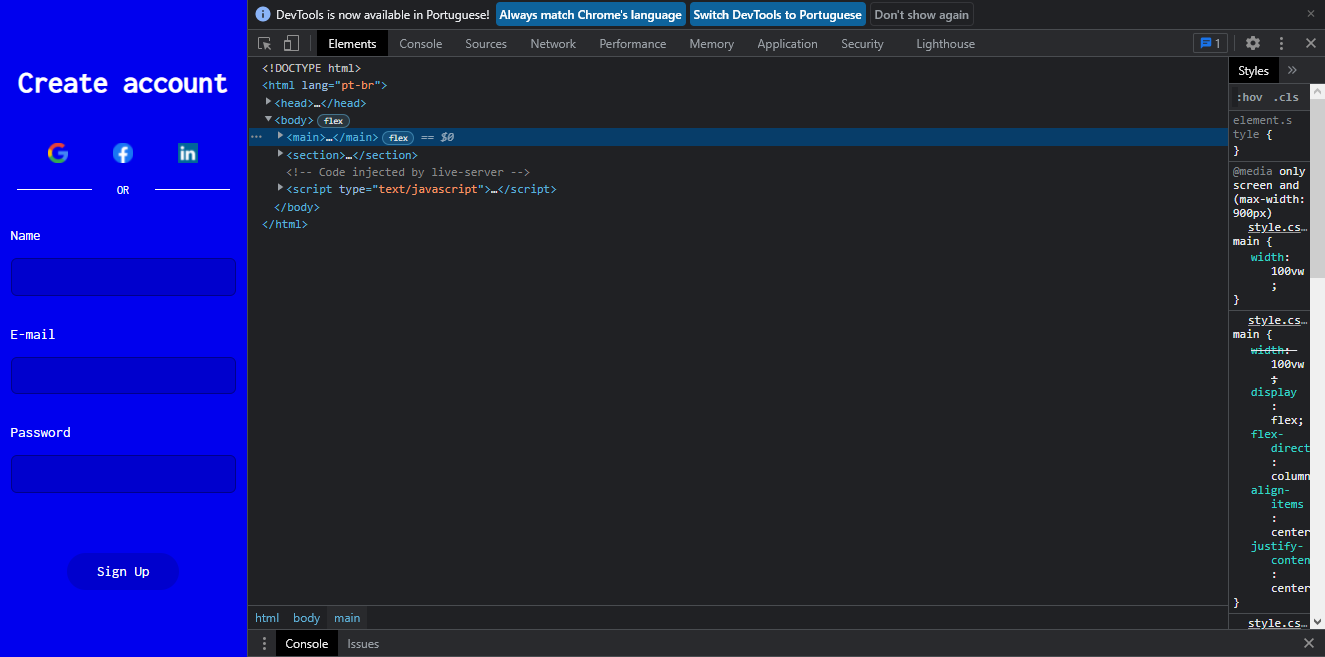Click the Facebook sign-up icon
Screen dimensions: 1325x657
click(x=122, y=152)
